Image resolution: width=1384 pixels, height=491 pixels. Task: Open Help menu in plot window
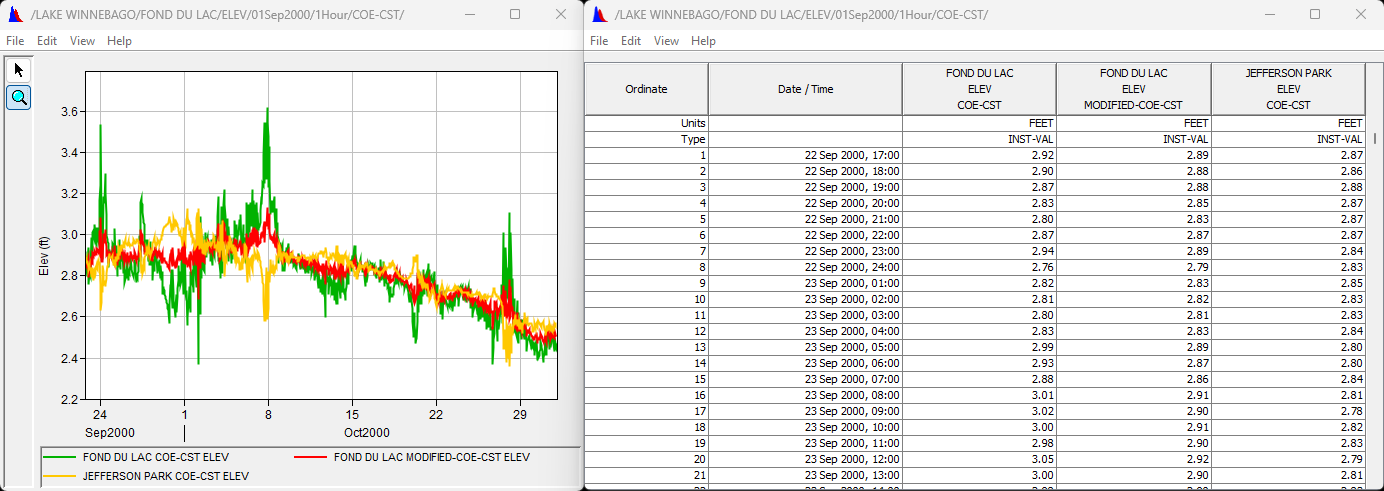(x=119, y=41)
